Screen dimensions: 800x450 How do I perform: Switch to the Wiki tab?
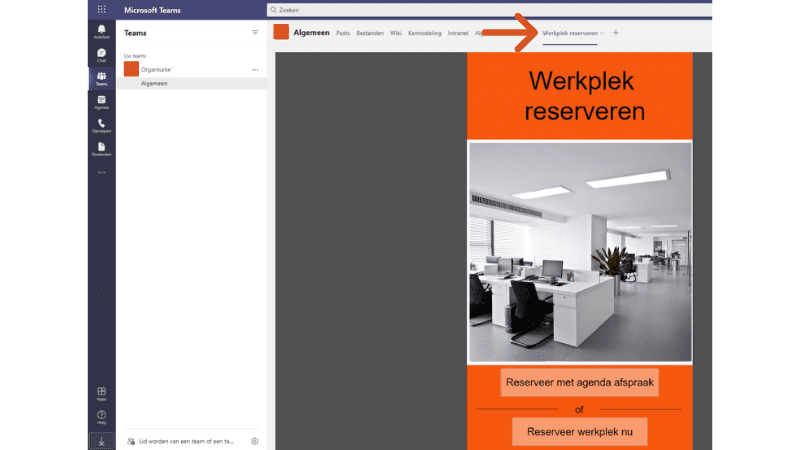tap(396, 33)
